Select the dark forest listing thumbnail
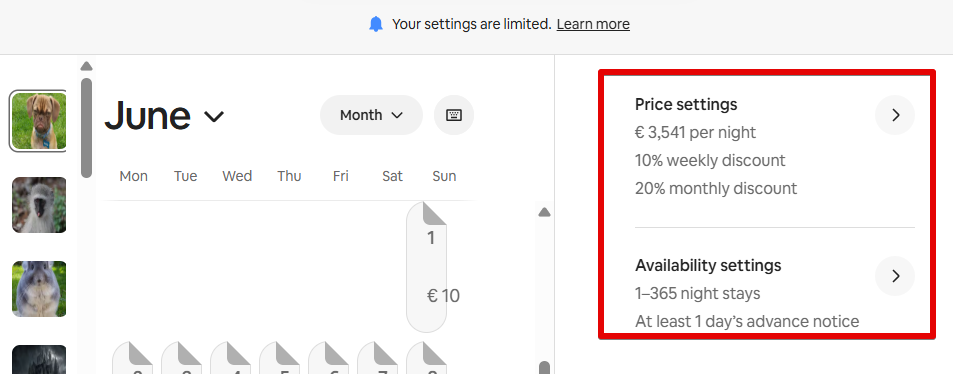The width and height of the screenshot is (953, 374). (39, 359)
